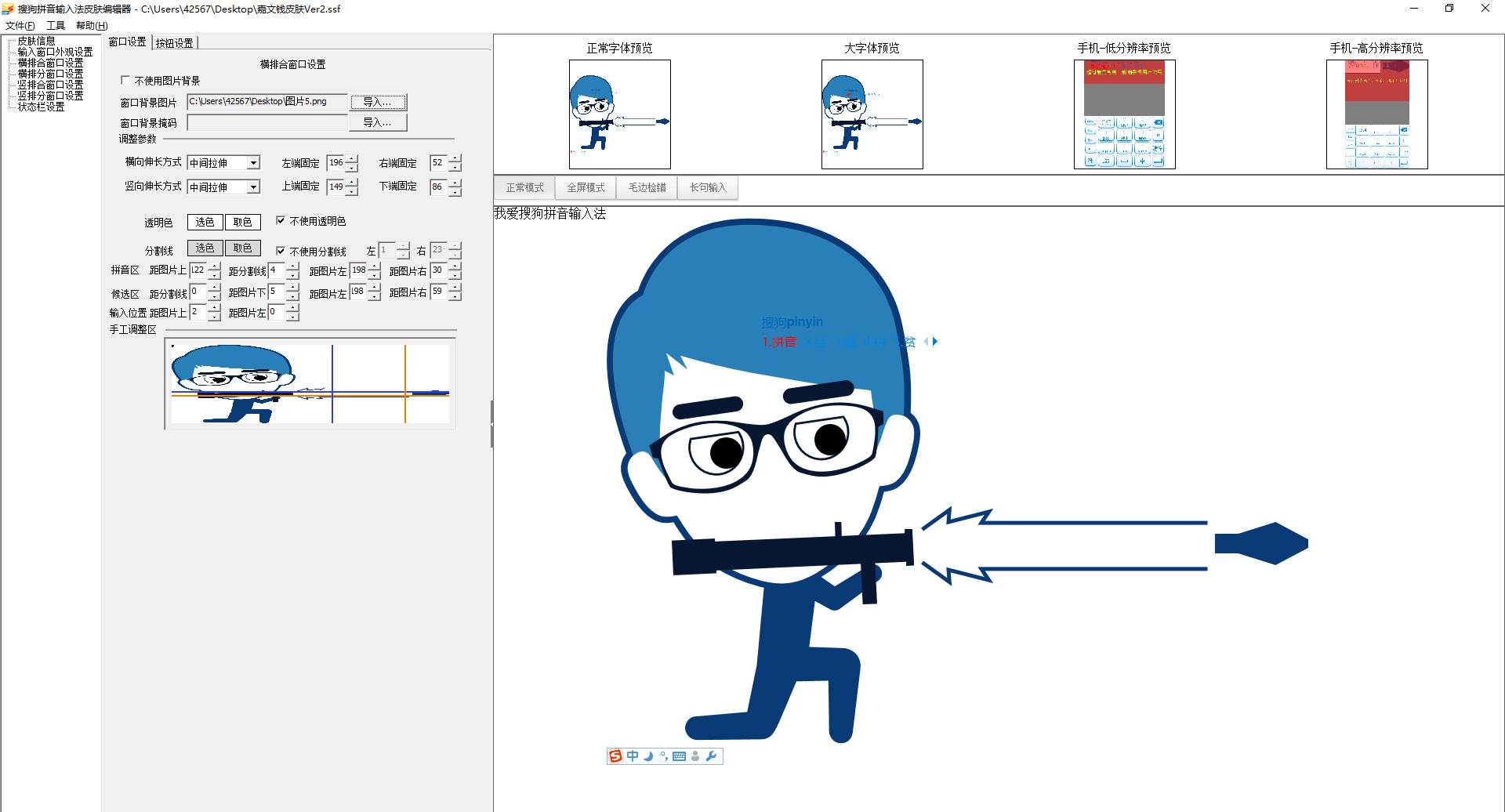Open the 竖向伸长方式 dropdown
Image resolution: width=1505 pixels, height=812 pixels.
tap(253, 187)
